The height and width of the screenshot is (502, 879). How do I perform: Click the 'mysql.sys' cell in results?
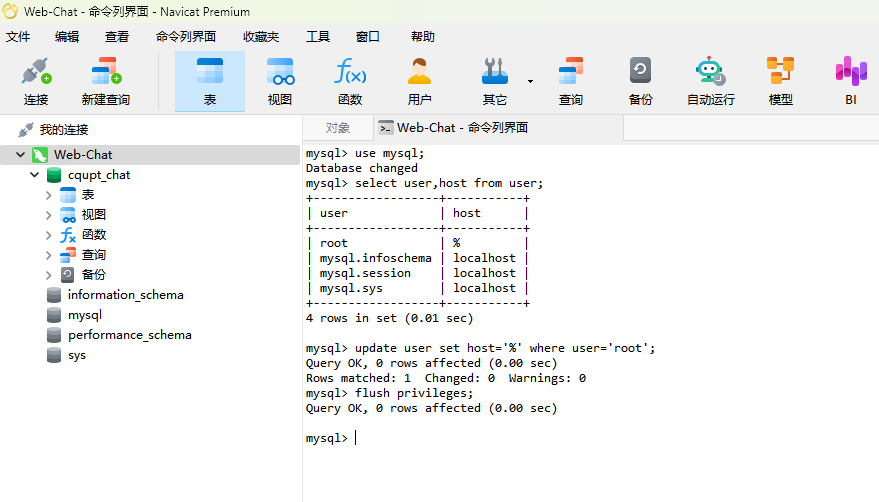click(351, 288)
